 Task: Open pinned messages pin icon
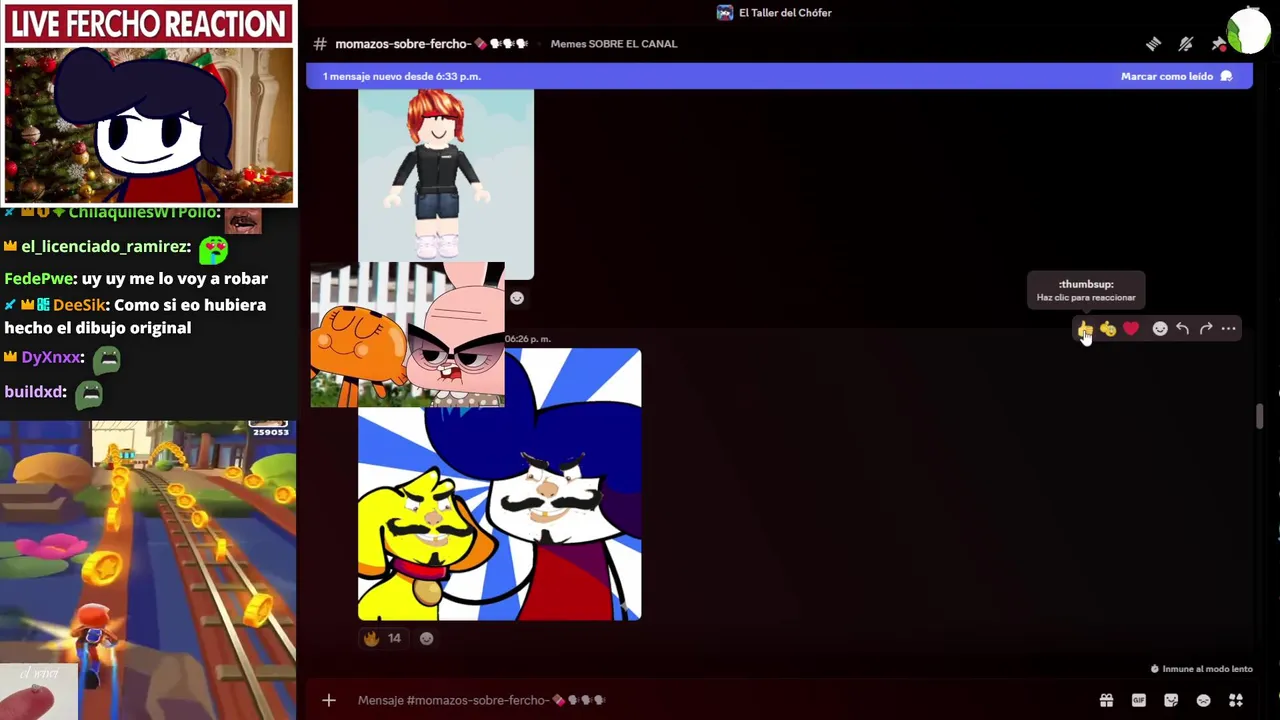(1218, 44)
